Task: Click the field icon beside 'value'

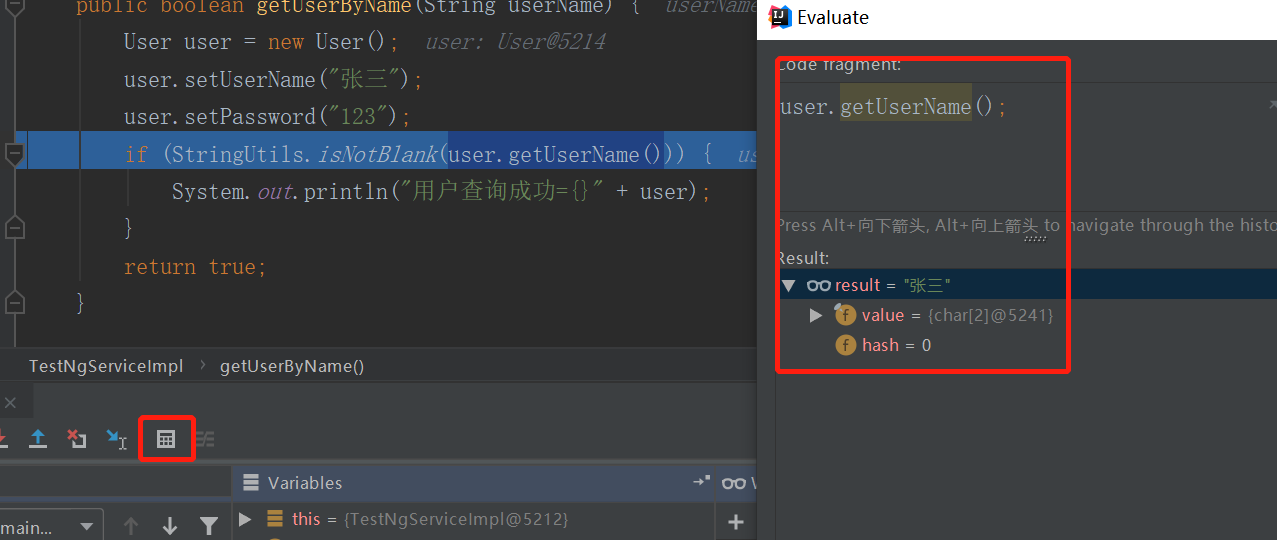Action: tap(846, 315)
